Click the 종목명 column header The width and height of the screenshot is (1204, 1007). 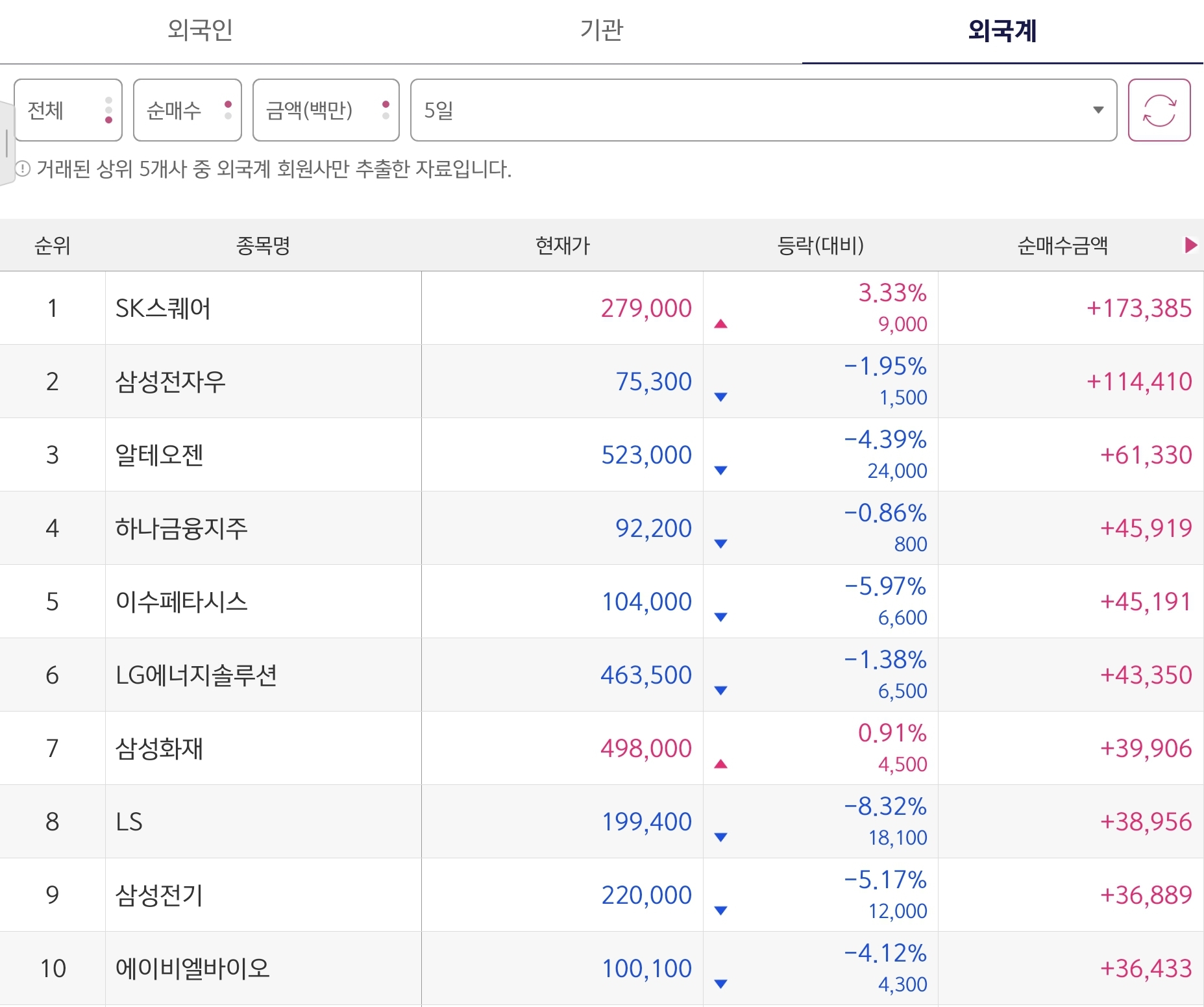pyautogui.click(x=263, y=245)
